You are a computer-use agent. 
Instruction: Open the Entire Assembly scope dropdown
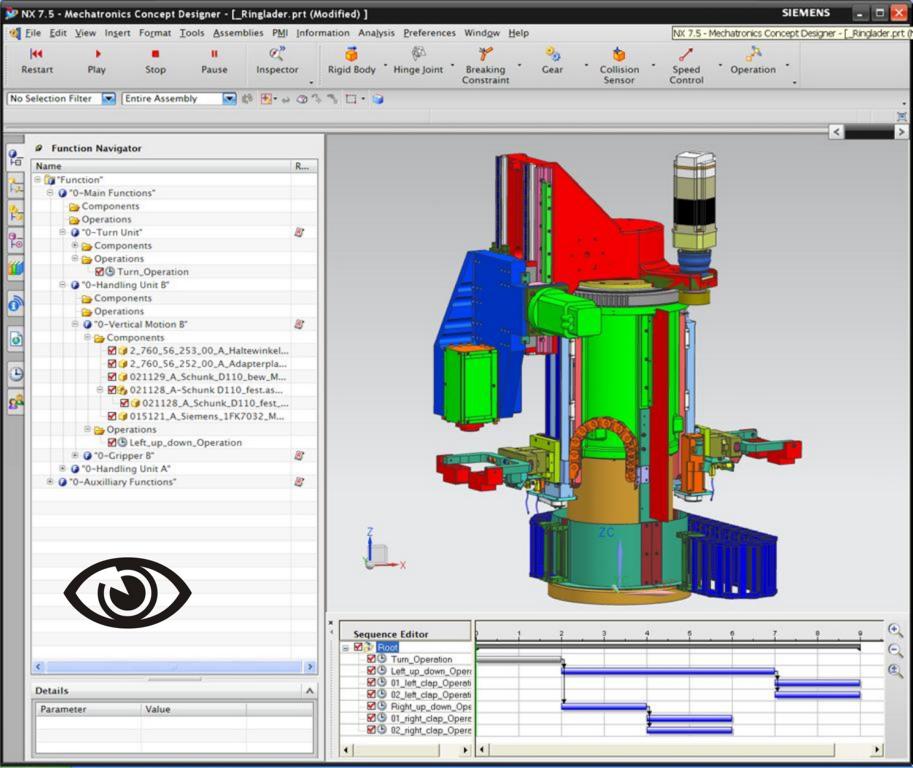[x=229, y=98]
